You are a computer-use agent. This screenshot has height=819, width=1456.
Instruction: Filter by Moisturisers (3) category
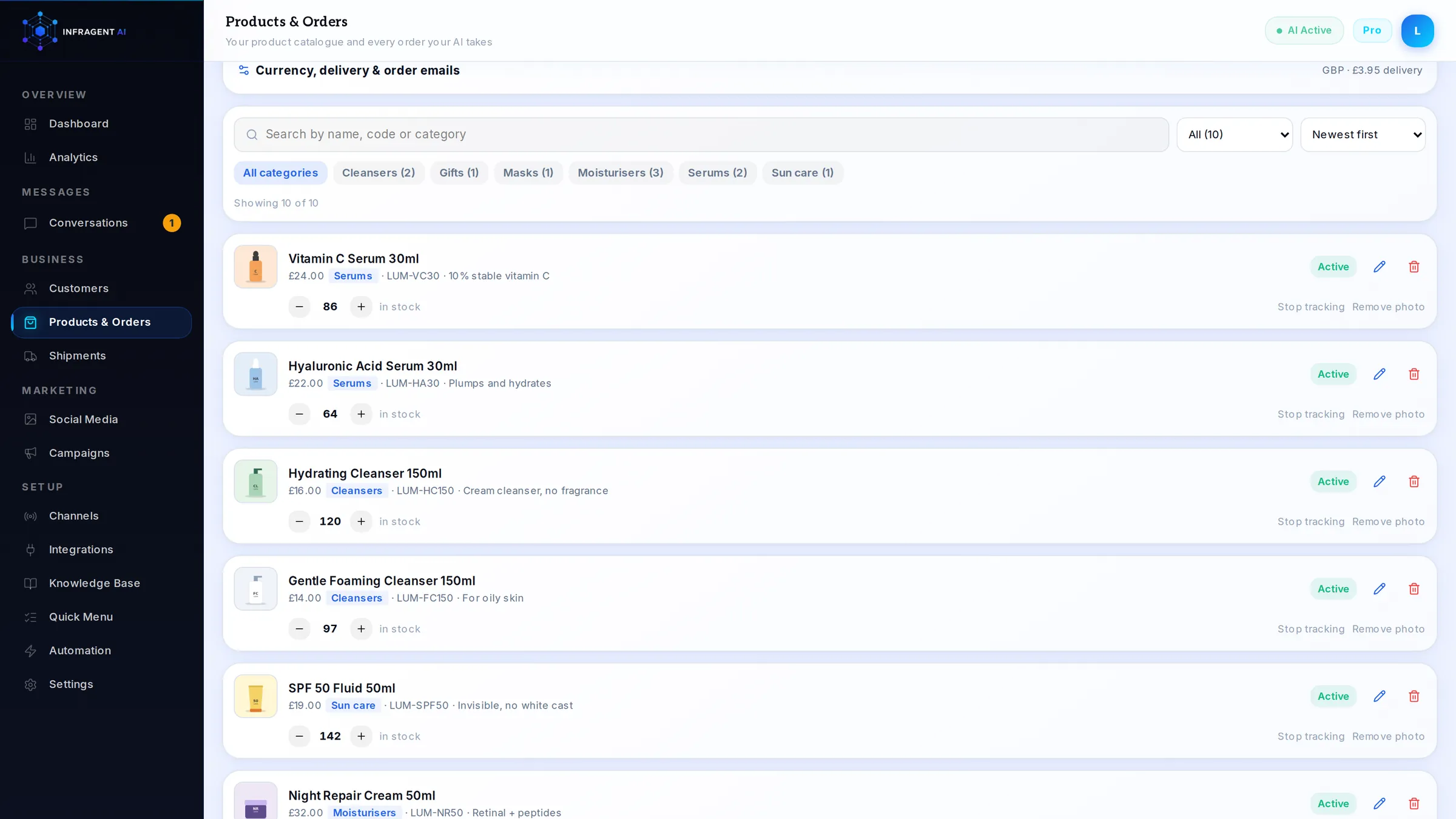click(621, 173)
